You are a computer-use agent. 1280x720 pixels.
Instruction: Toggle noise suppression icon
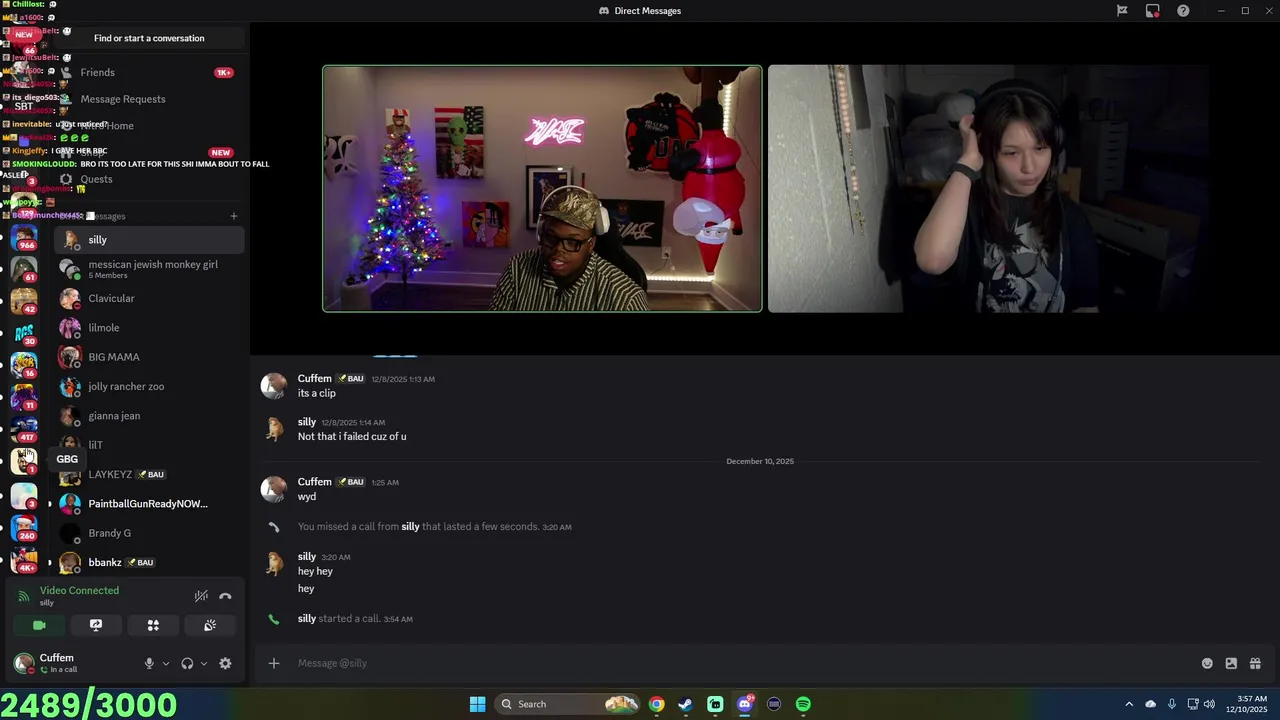(201, 596)
